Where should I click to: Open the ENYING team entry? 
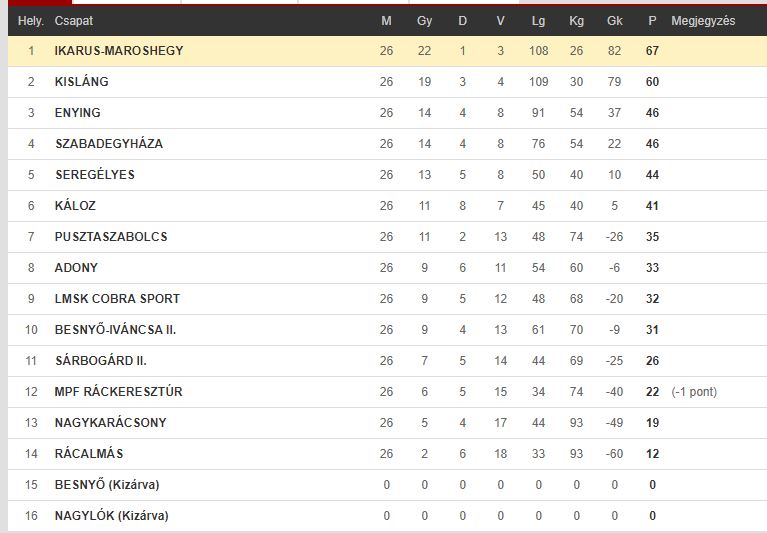[77, 112]
